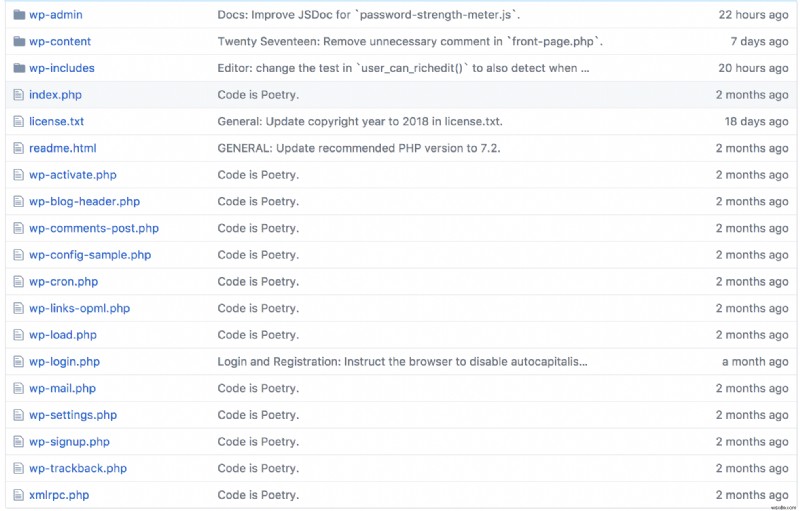Click the file icon beside readme.html
Image resolution: width=800 pixels, height=511 pixels.
tap(18, 148)
